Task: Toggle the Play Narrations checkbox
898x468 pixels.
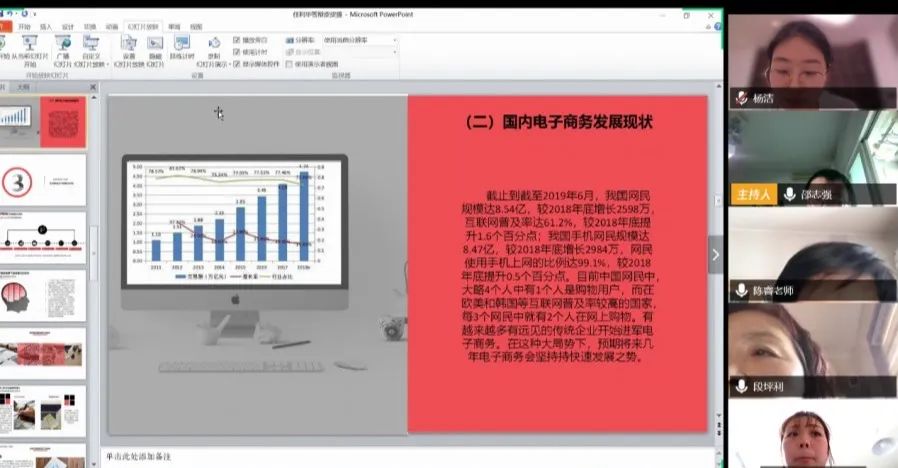Action: pos(237,40)
